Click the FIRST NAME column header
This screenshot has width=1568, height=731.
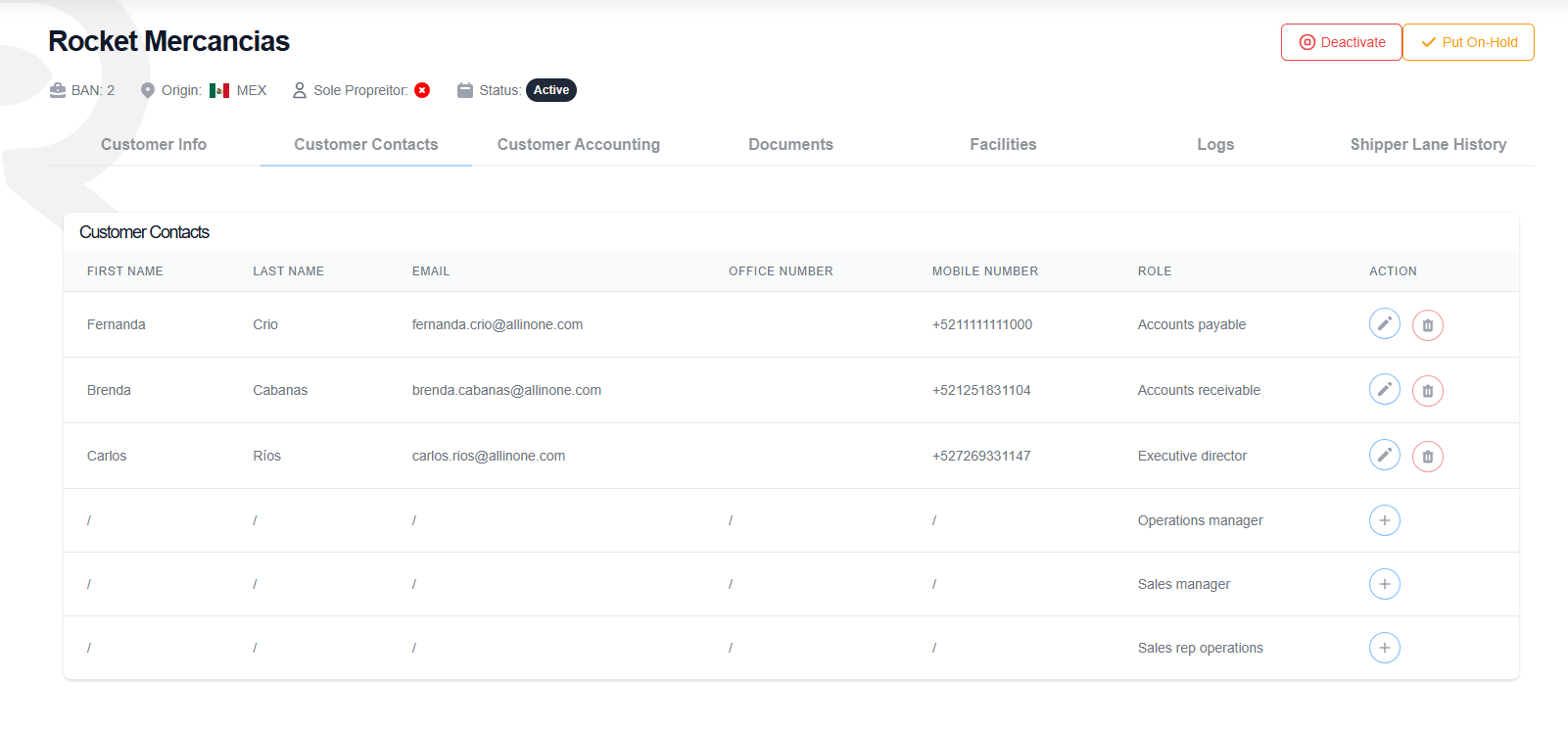tap(125, 271)
